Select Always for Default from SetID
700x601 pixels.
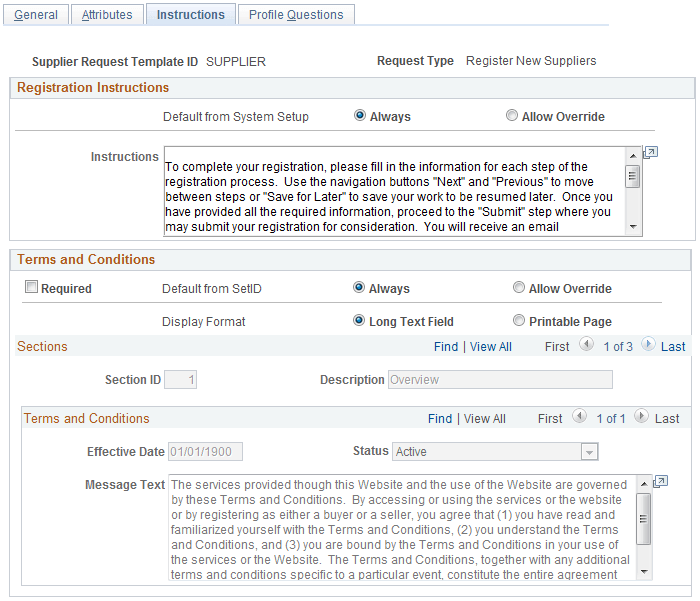(359, 287)
